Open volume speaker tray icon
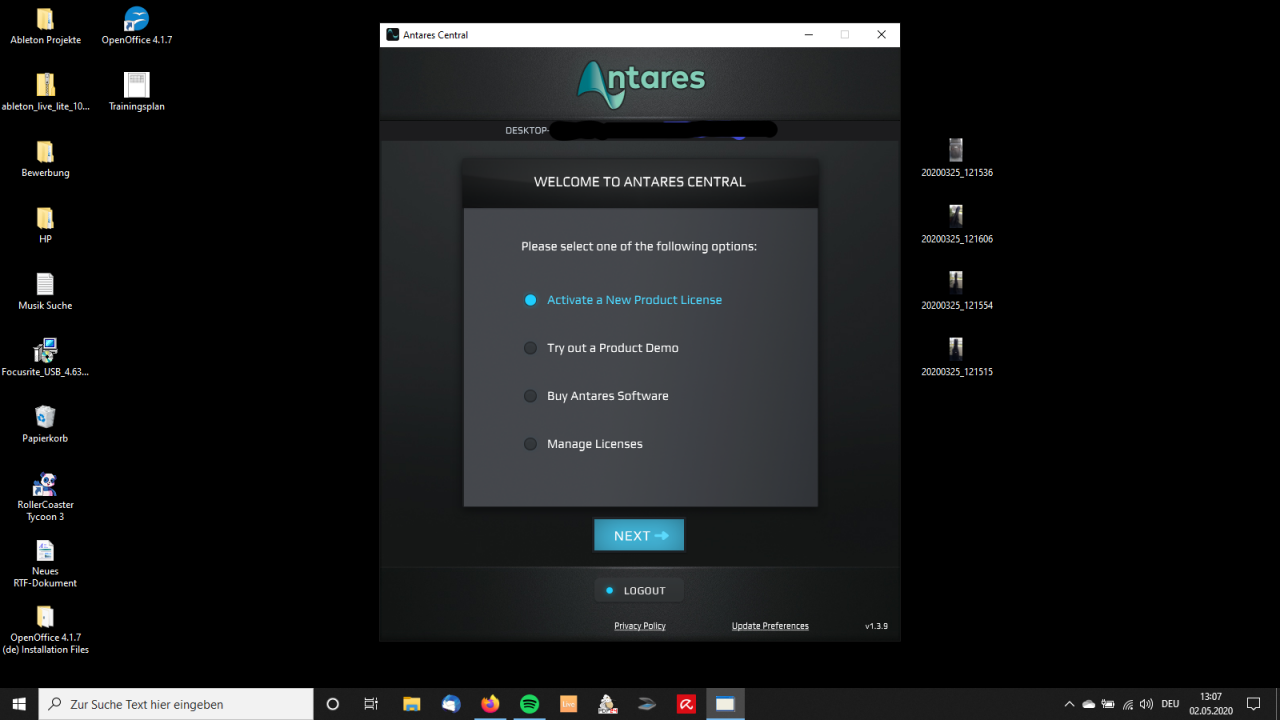Image resolution: width=1280 pixels, height=720 pixels. click(x=1146, y=704)
